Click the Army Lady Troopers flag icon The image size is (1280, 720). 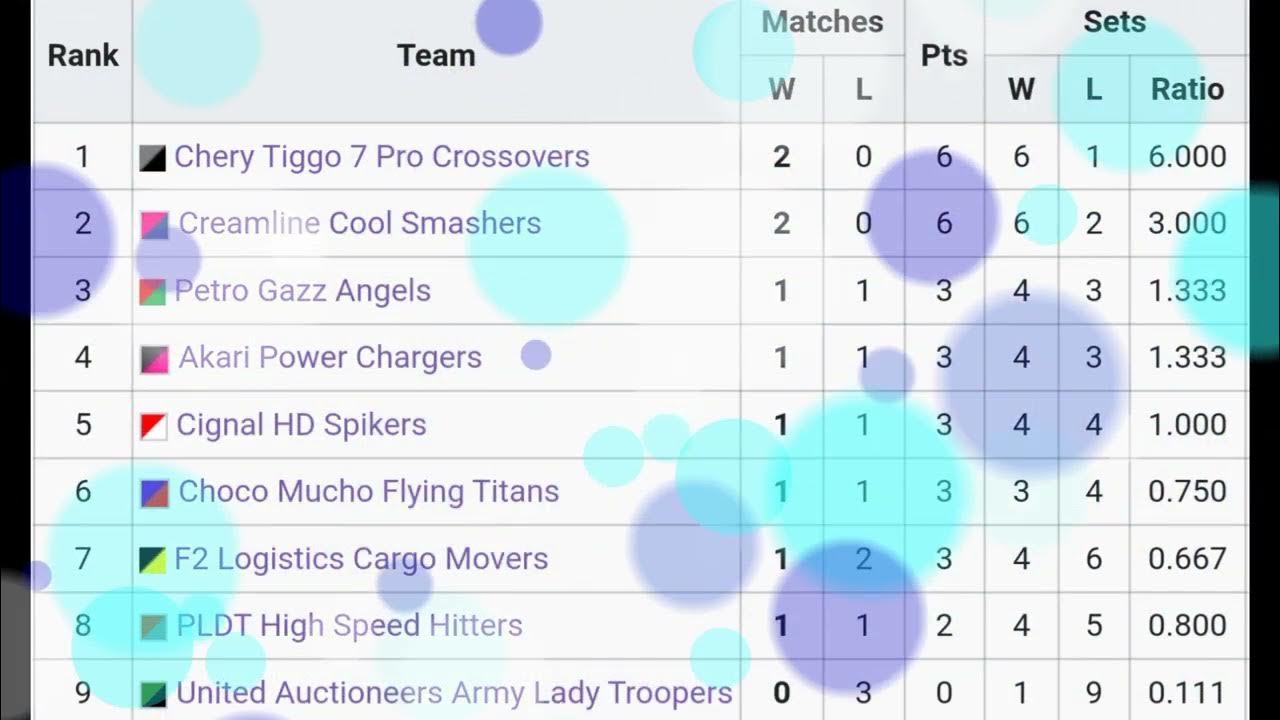[x=153, y=693]
